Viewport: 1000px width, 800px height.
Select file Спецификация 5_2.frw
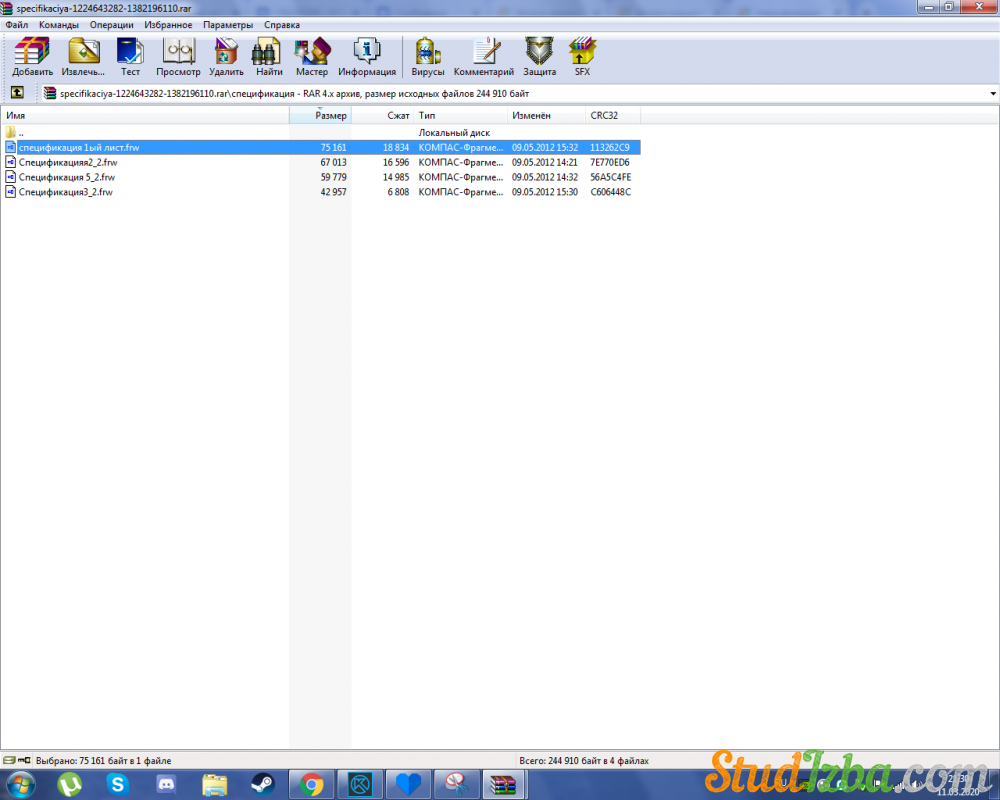click(66, 177)
